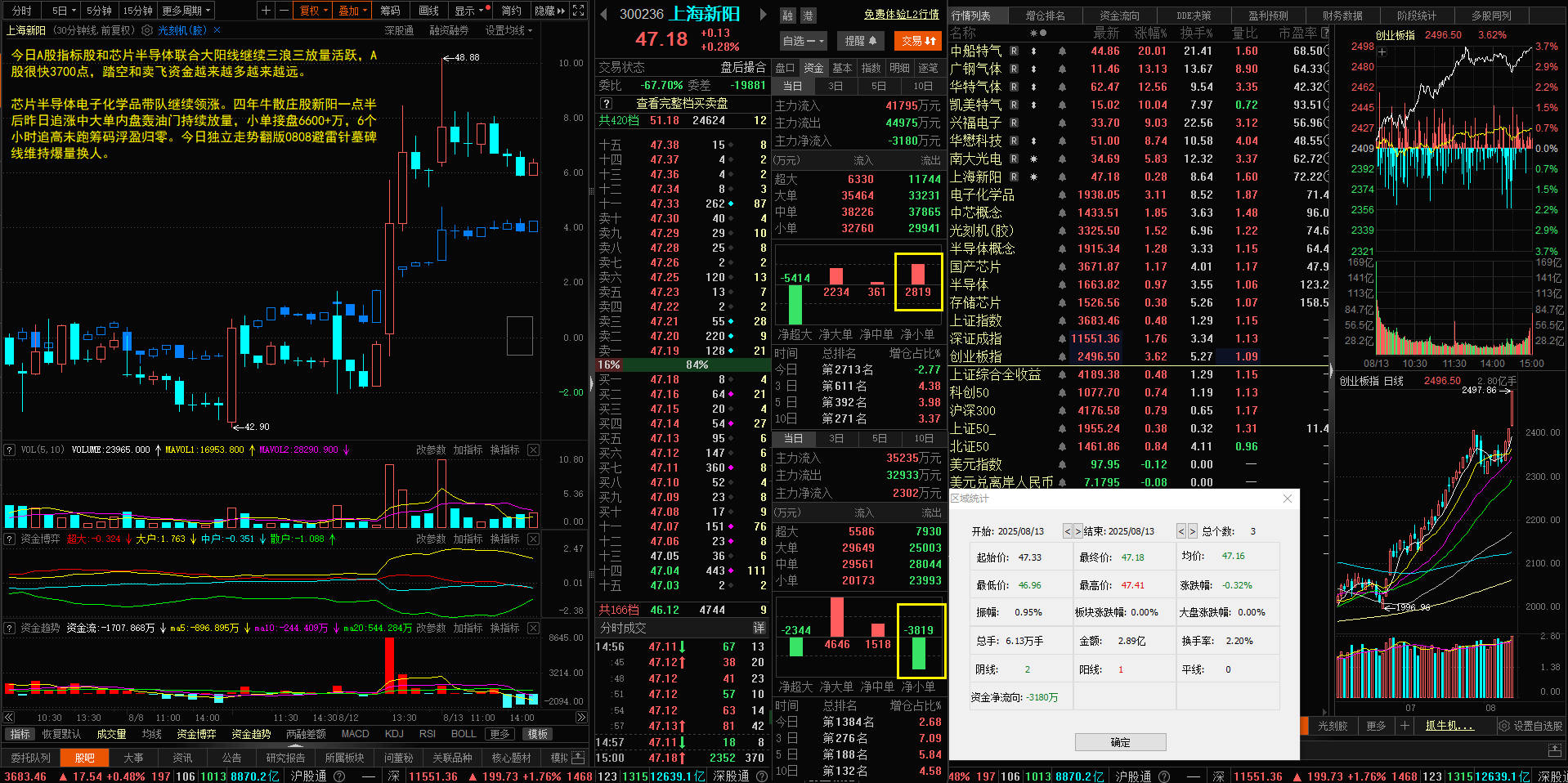This screenshot has height=783, width=1568.
Task: Open help icon of the 资金趋势 panel
Action: 10,628
